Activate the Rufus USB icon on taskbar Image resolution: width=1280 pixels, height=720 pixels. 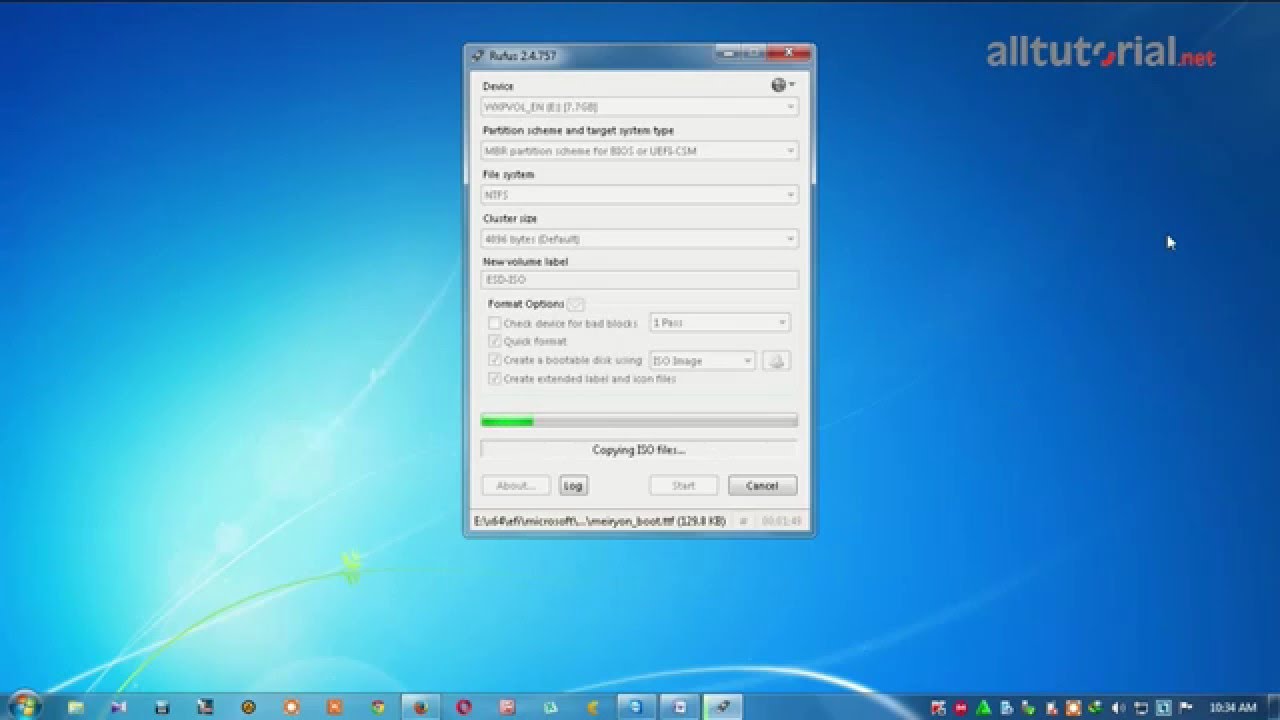pos(723,707)
